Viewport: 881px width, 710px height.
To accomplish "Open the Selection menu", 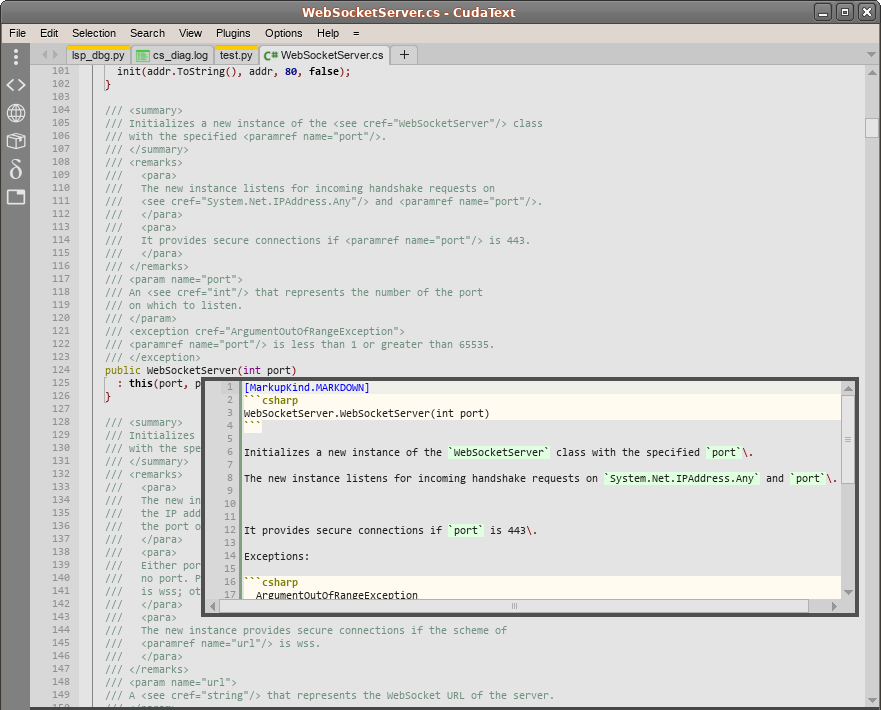I will pos(94,33).
